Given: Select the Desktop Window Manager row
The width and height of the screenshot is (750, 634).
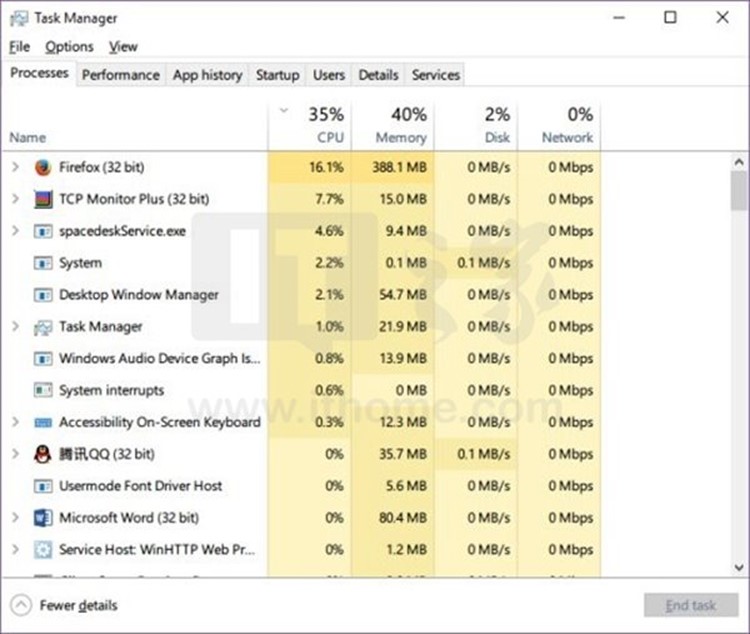Looking at the screenshot, I should point(138,295).
